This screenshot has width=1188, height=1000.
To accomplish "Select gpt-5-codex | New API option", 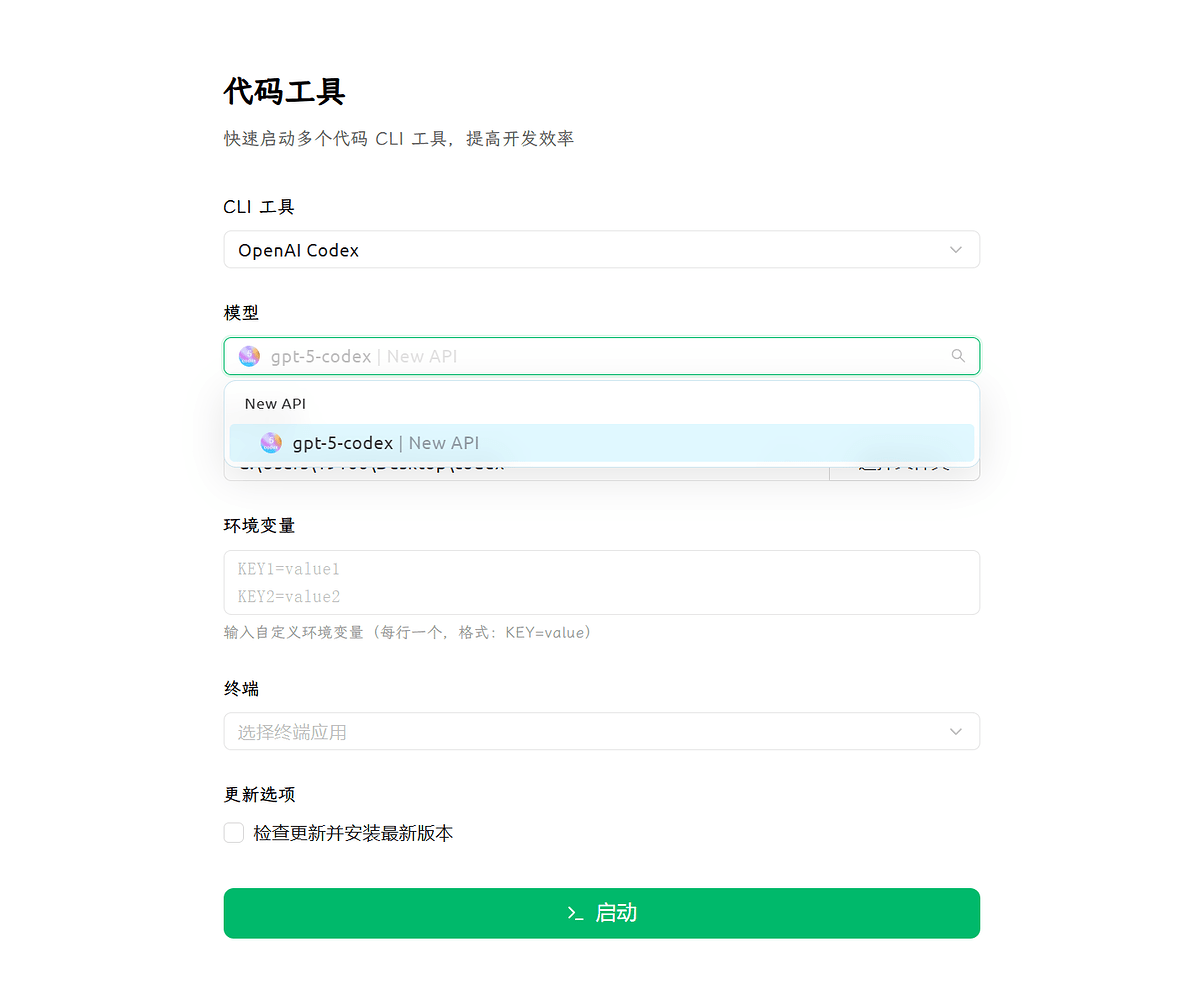I will 602,442.
